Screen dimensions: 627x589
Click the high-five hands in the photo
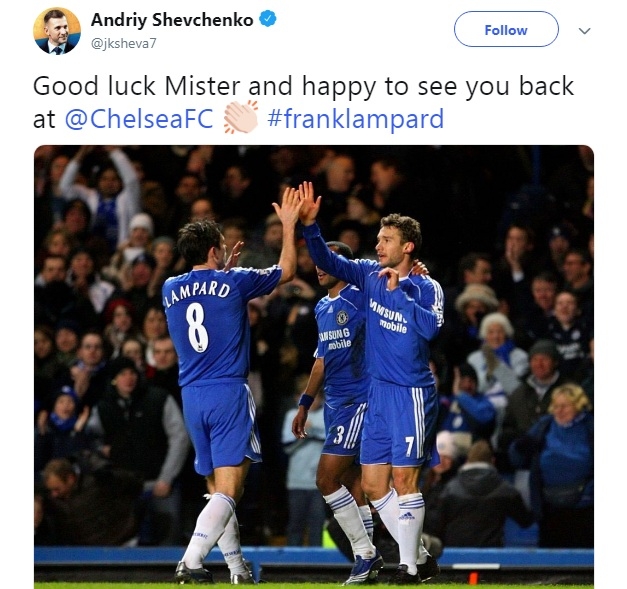coord(297,204)
